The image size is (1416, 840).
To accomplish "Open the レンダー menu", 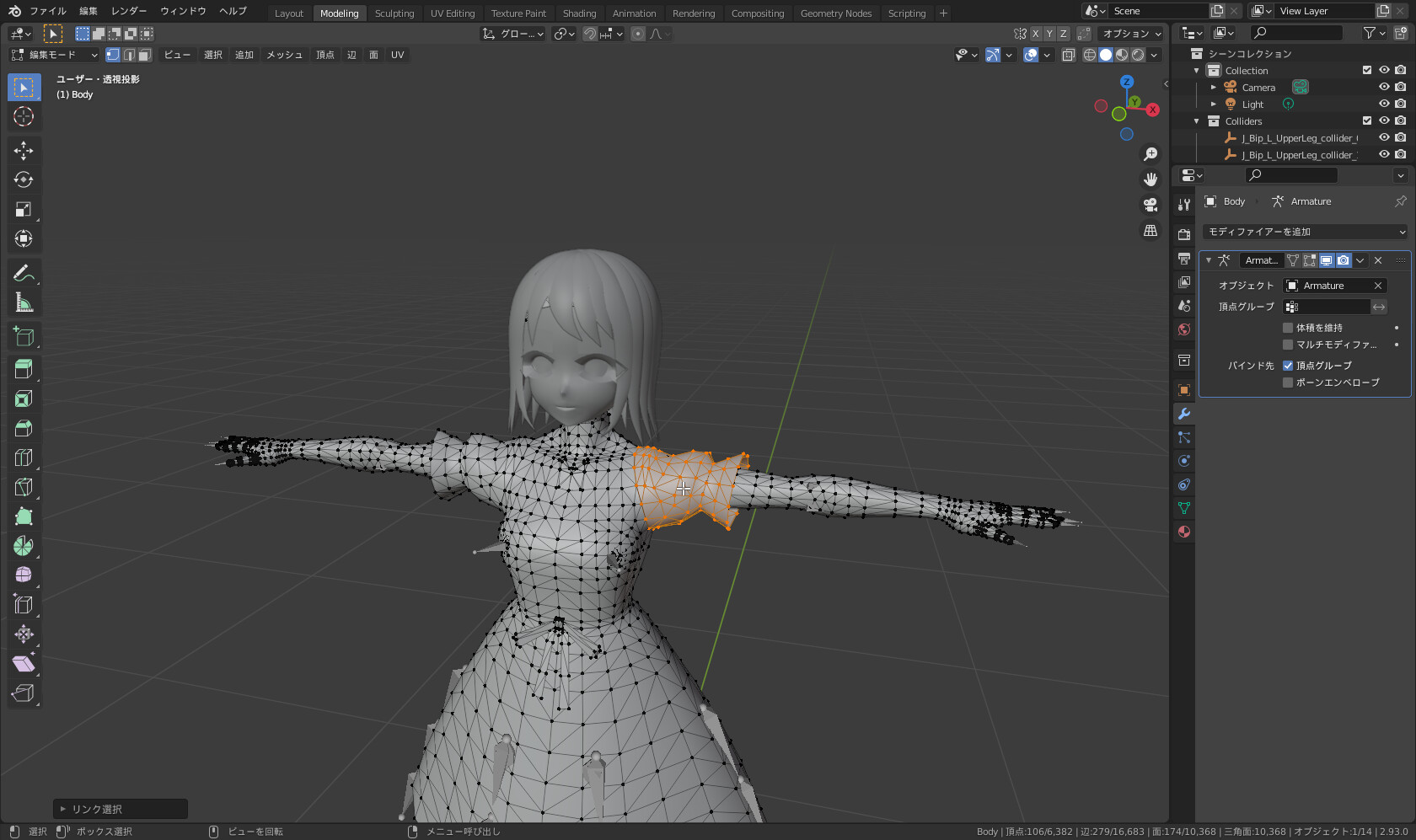I will click(x=129, y=11).
